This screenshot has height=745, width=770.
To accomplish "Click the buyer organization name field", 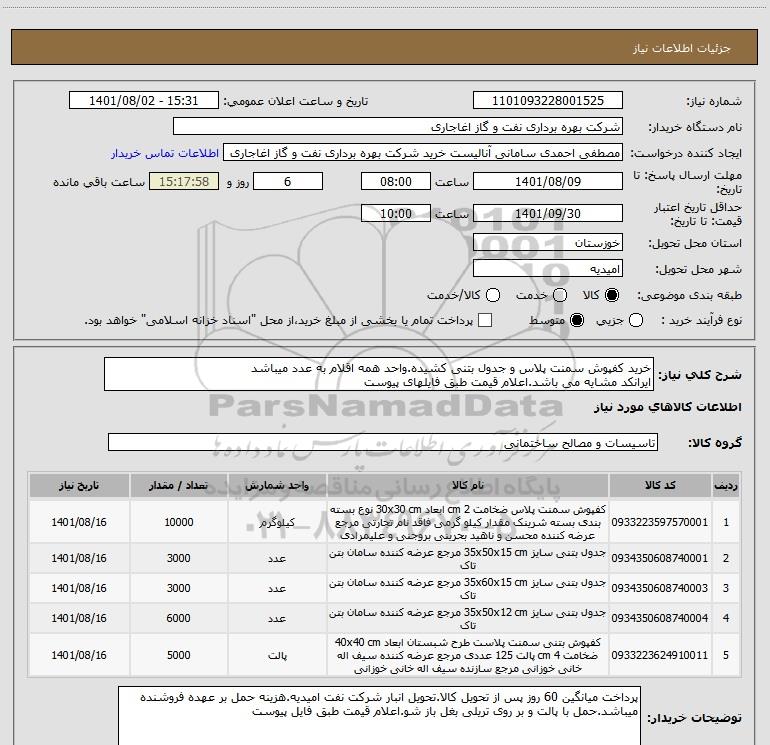I will click(398, 127).
